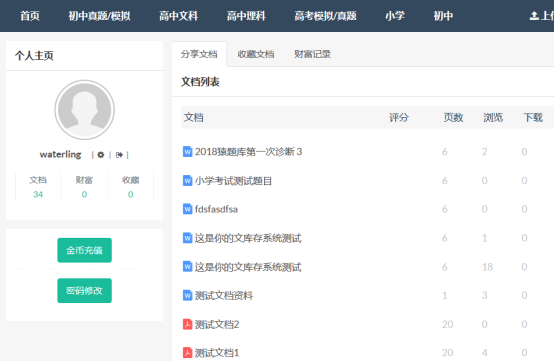
Task: Open document 2018猿题库第一次诊断3
Action: [x=248, y=152]
